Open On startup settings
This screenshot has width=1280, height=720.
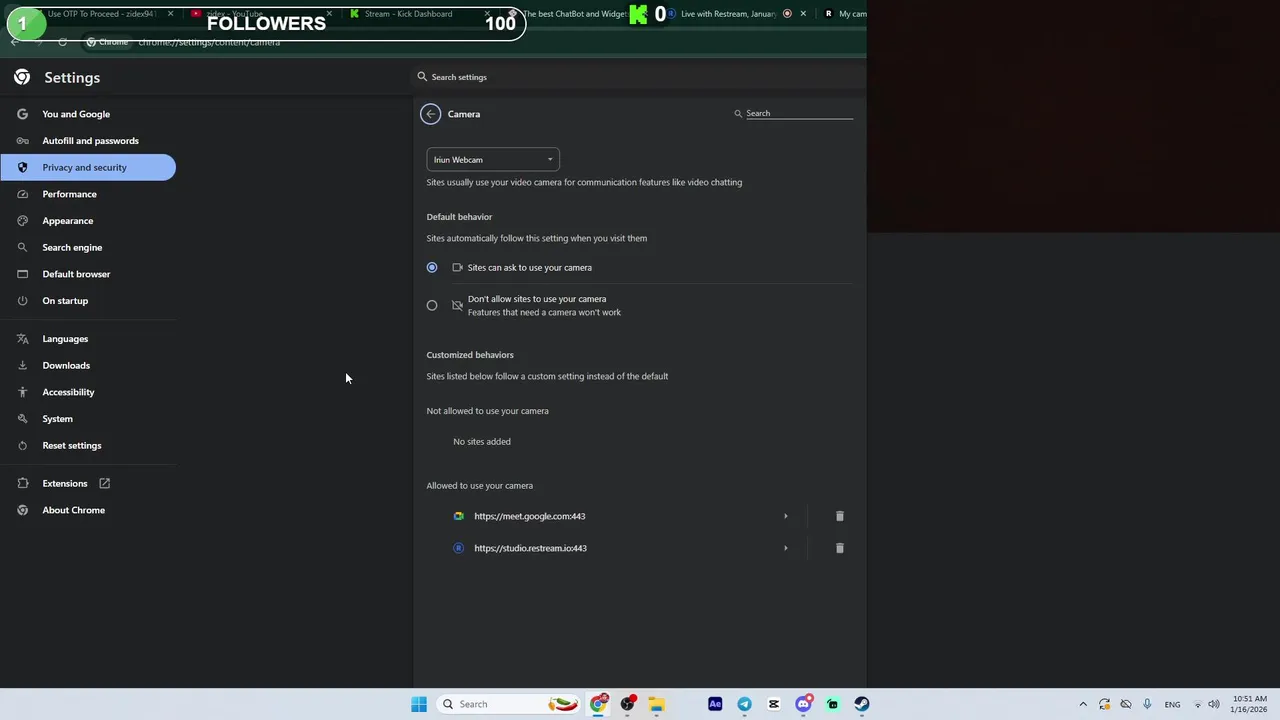pos(65,301)
